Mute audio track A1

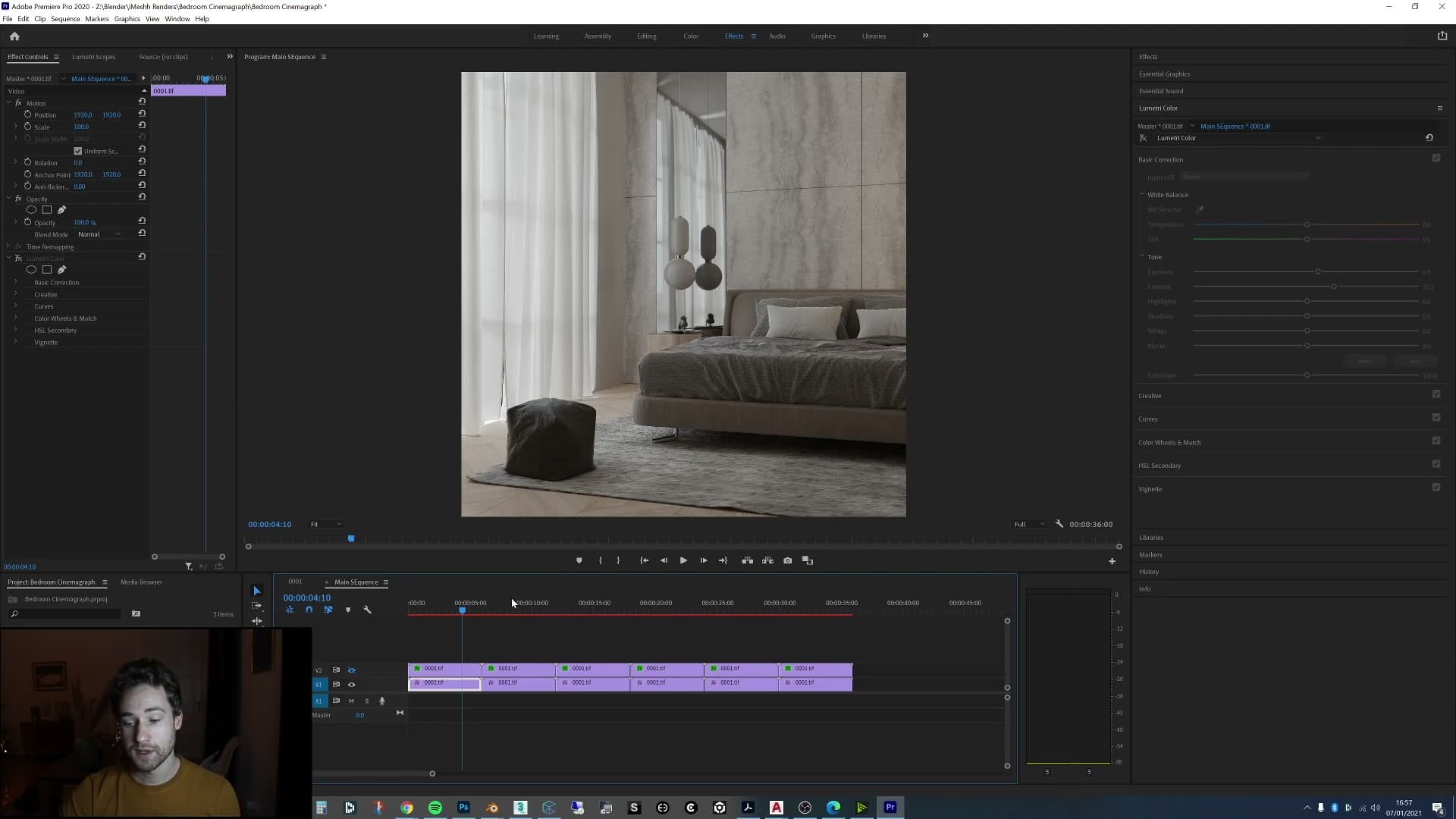coord(351,701)
